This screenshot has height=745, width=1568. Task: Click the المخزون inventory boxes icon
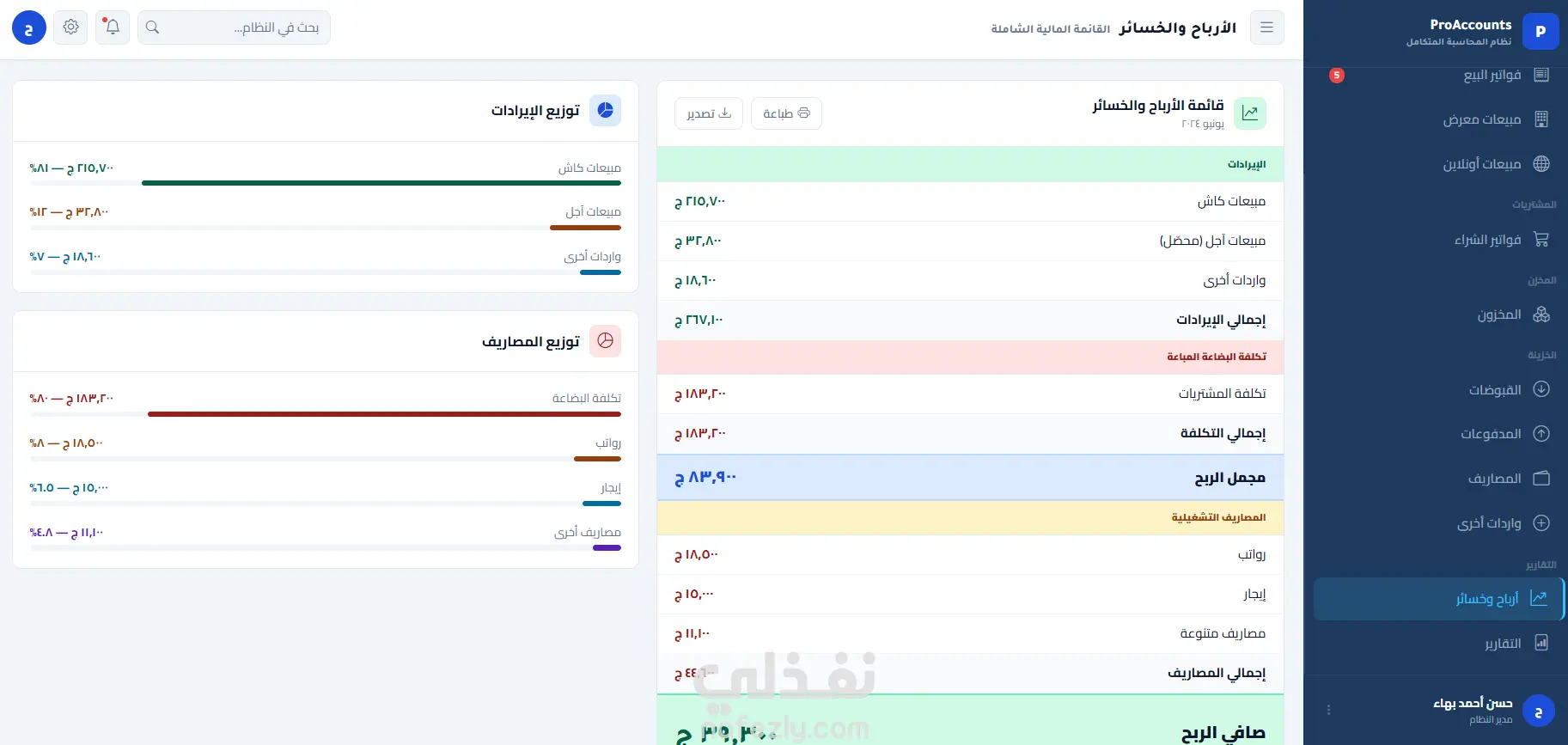[x=1541, y=314]
